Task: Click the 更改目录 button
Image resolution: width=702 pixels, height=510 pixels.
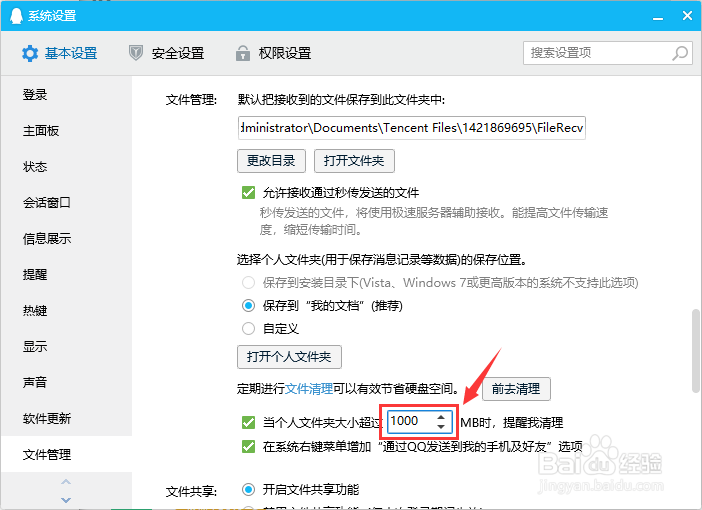Action: click(x=271, y=161)
